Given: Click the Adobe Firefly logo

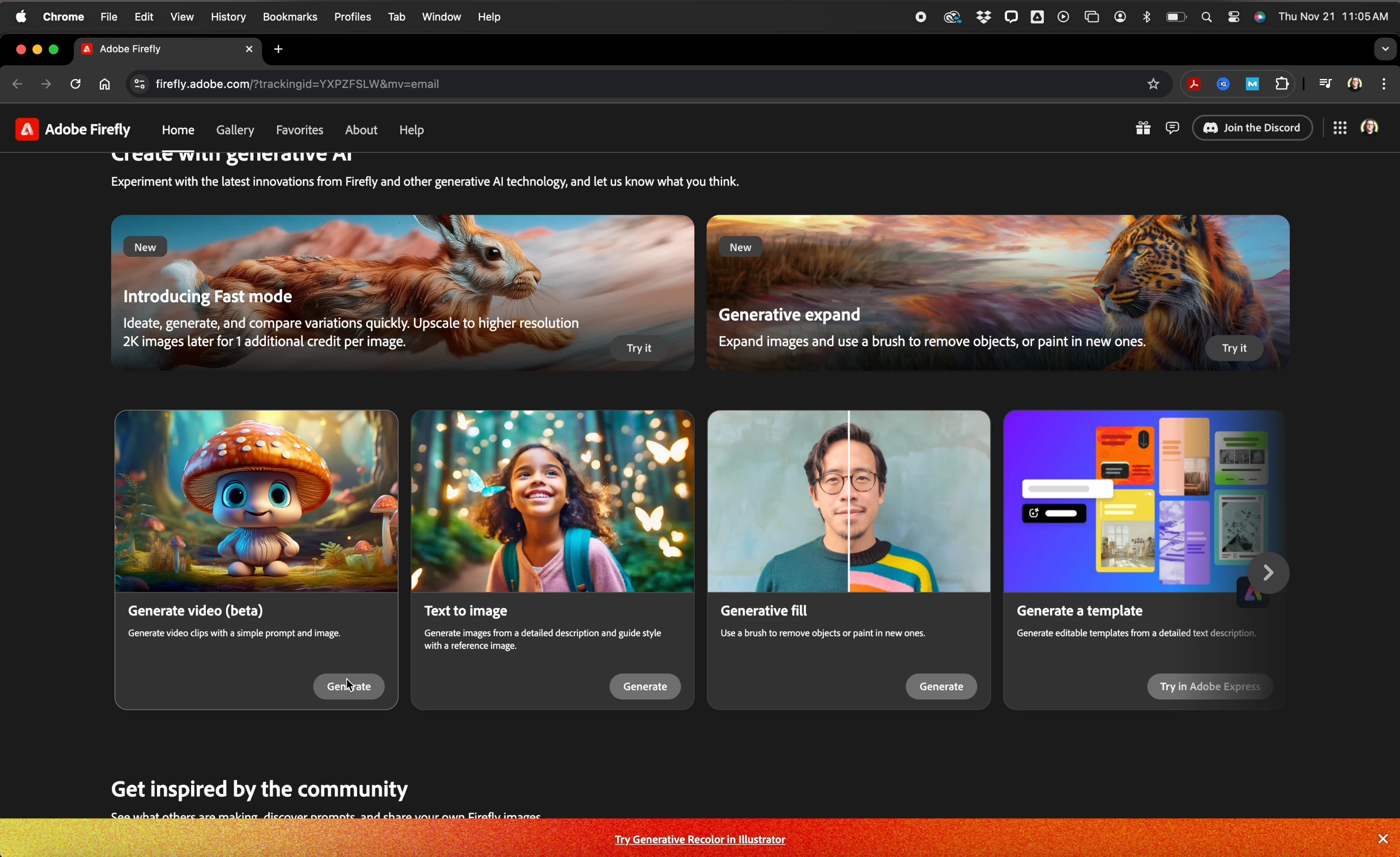Looking at the screenshot, I should [x=73, y=130].
